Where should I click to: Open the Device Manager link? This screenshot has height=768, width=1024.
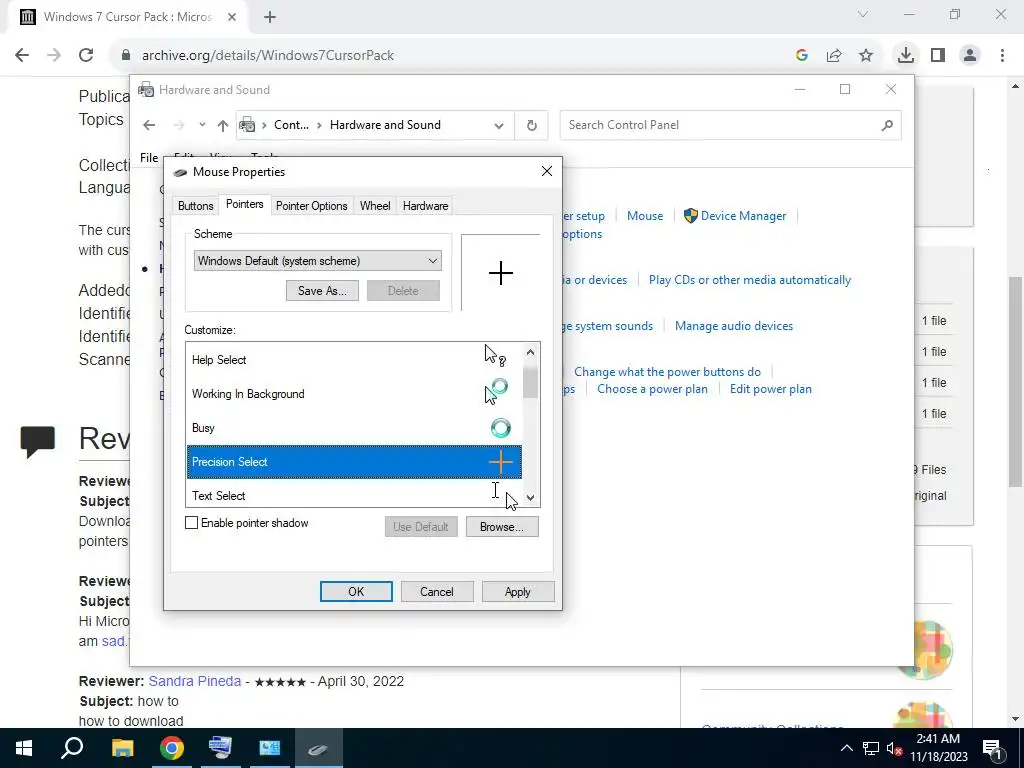pos(743,216)
